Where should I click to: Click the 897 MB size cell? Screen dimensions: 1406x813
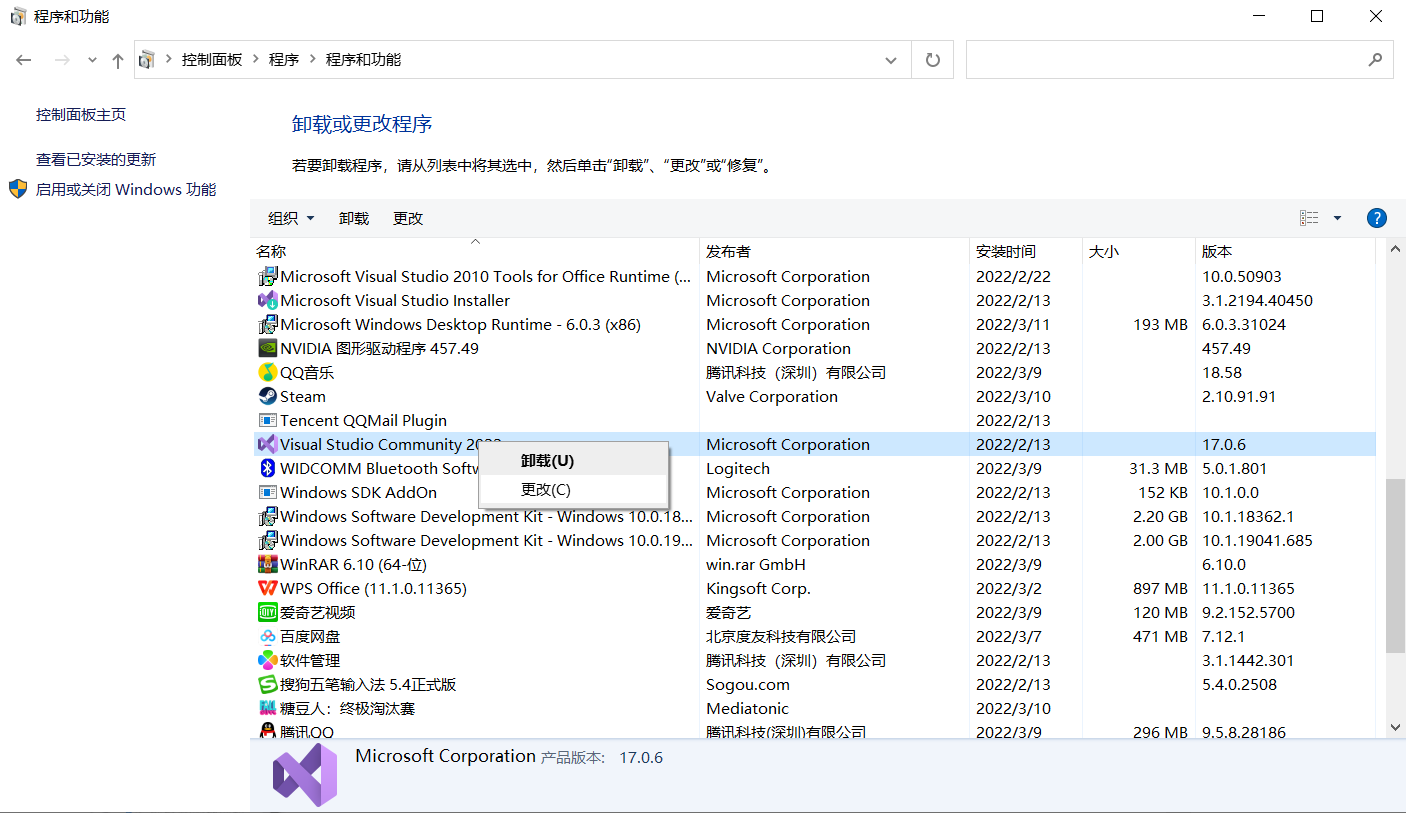pos(1160,589)
